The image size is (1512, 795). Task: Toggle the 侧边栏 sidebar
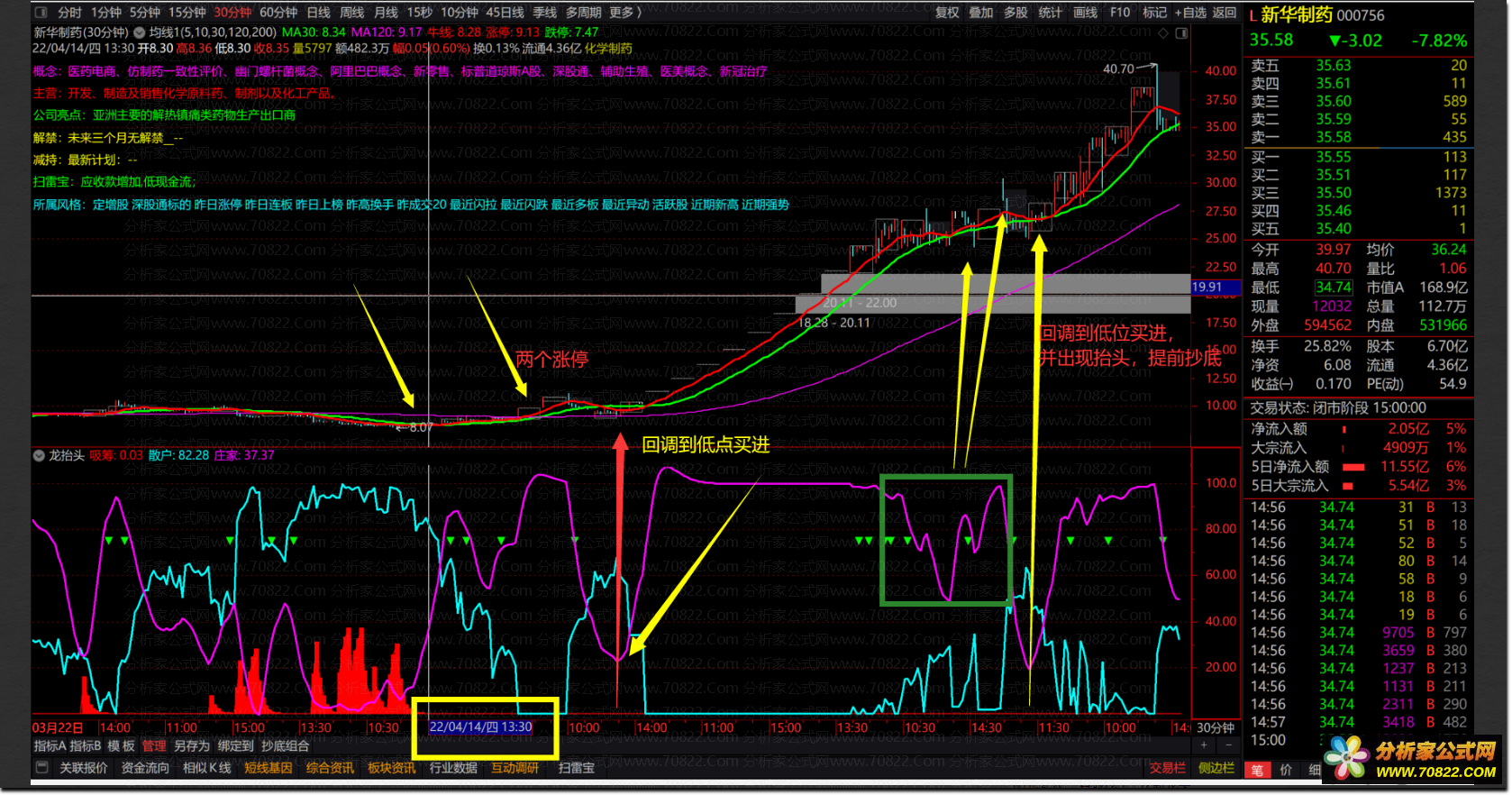point(1216,768)
